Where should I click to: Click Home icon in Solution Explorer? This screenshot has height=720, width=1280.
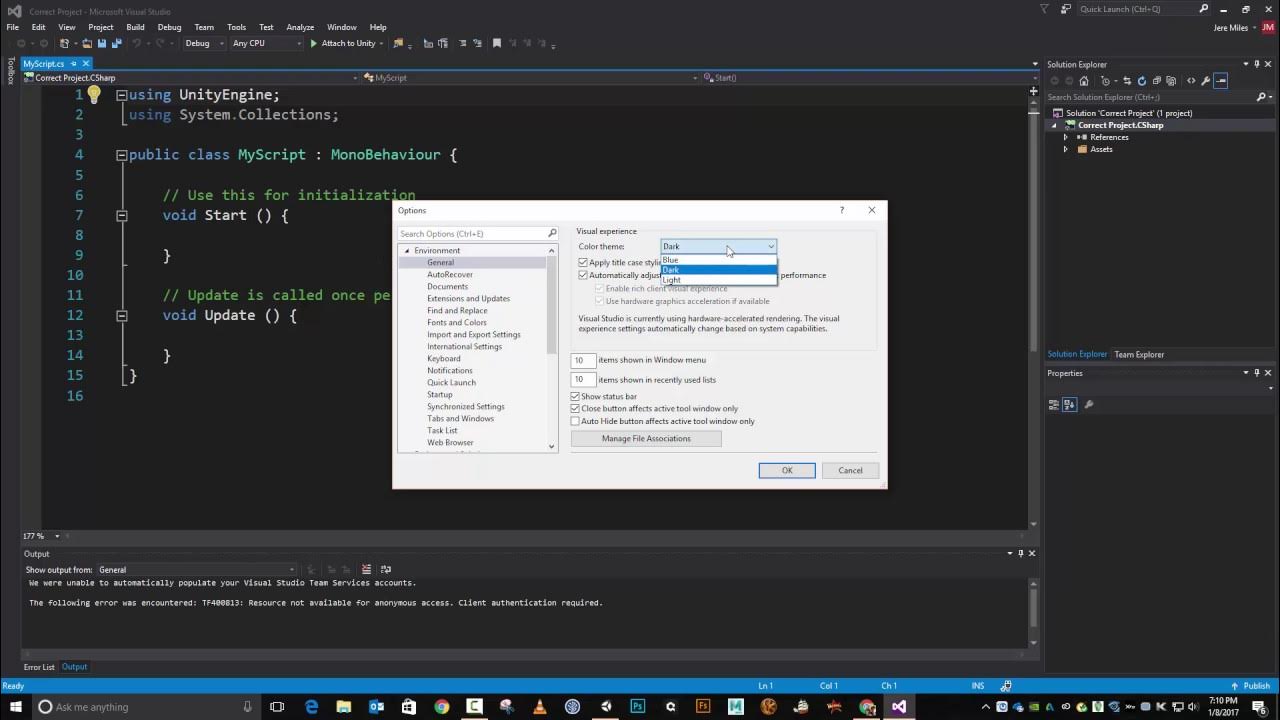[1083, 81]
